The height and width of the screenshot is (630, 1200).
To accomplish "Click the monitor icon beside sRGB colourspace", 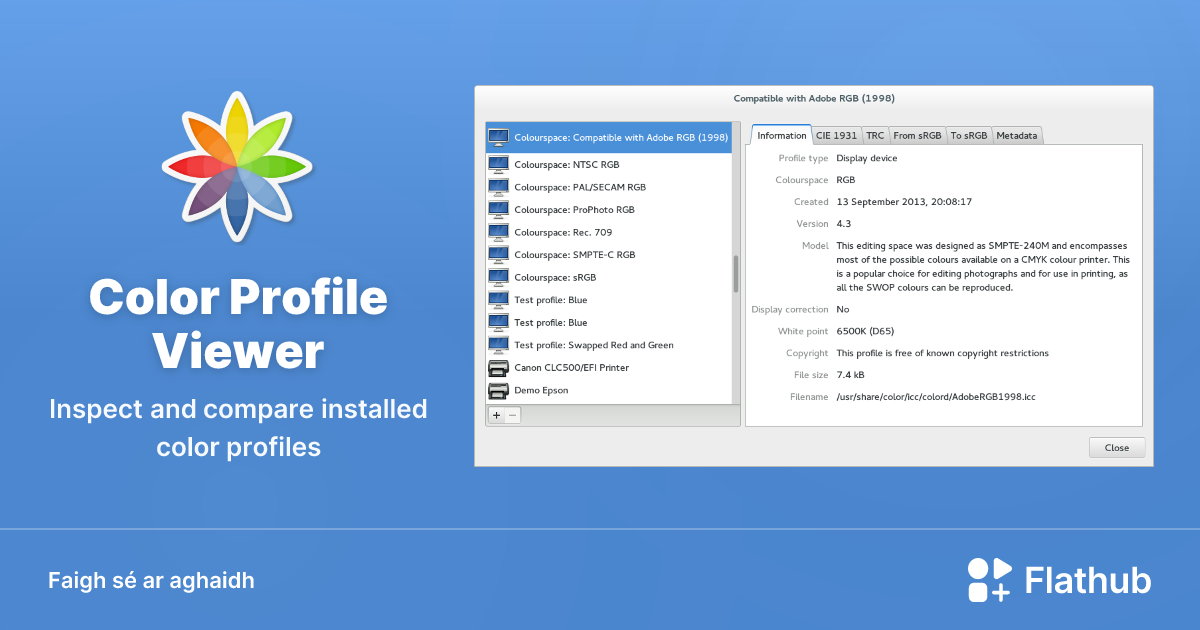I will coord(498,277).
